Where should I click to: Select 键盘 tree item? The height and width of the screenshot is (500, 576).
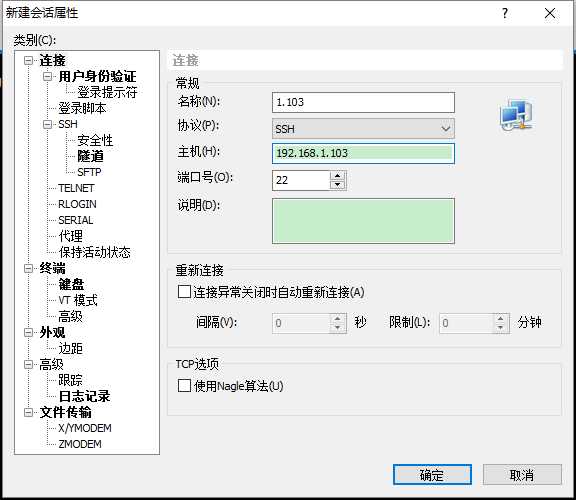tap(71, 284)
